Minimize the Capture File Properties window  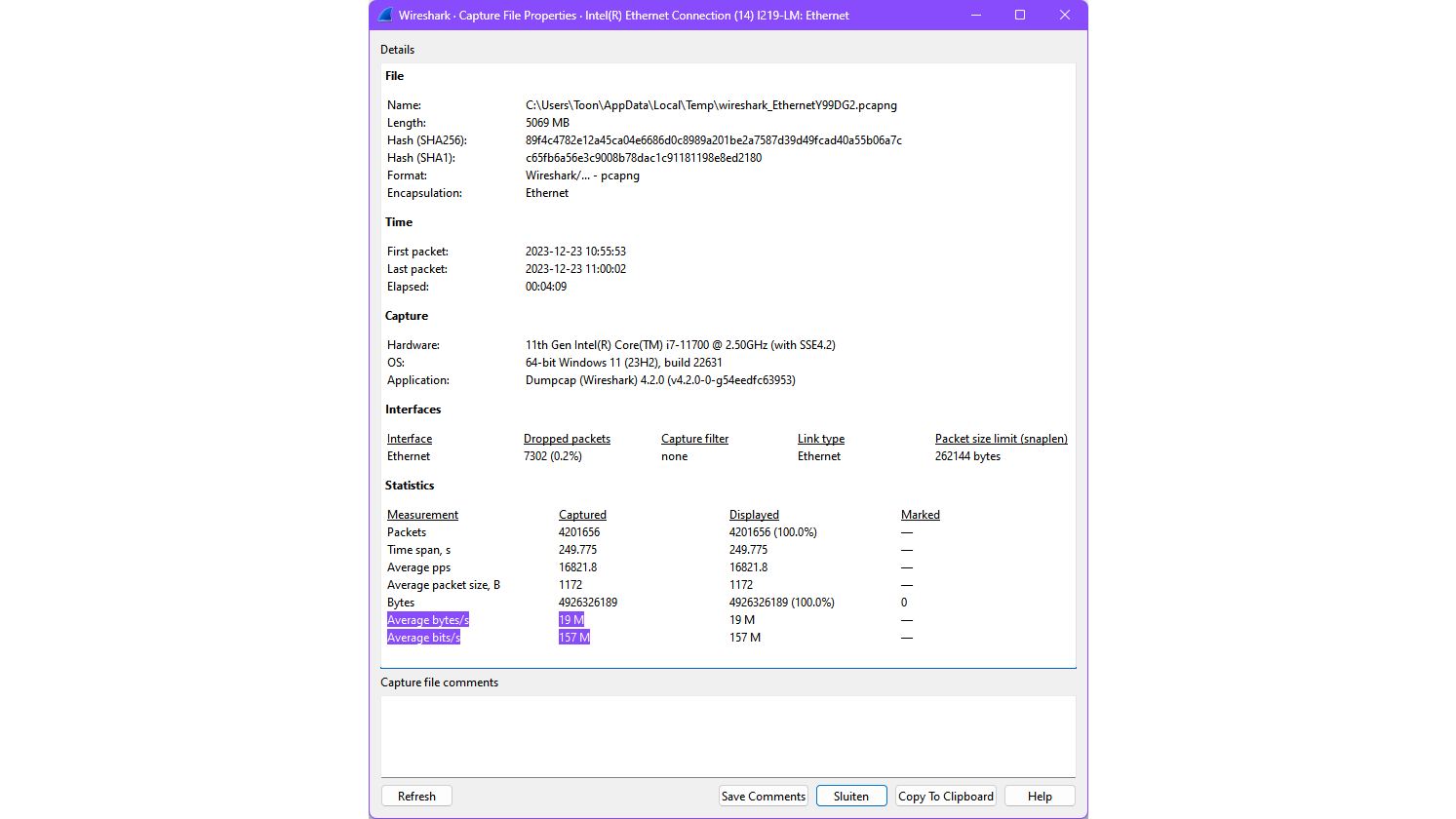tap(975, 15)
